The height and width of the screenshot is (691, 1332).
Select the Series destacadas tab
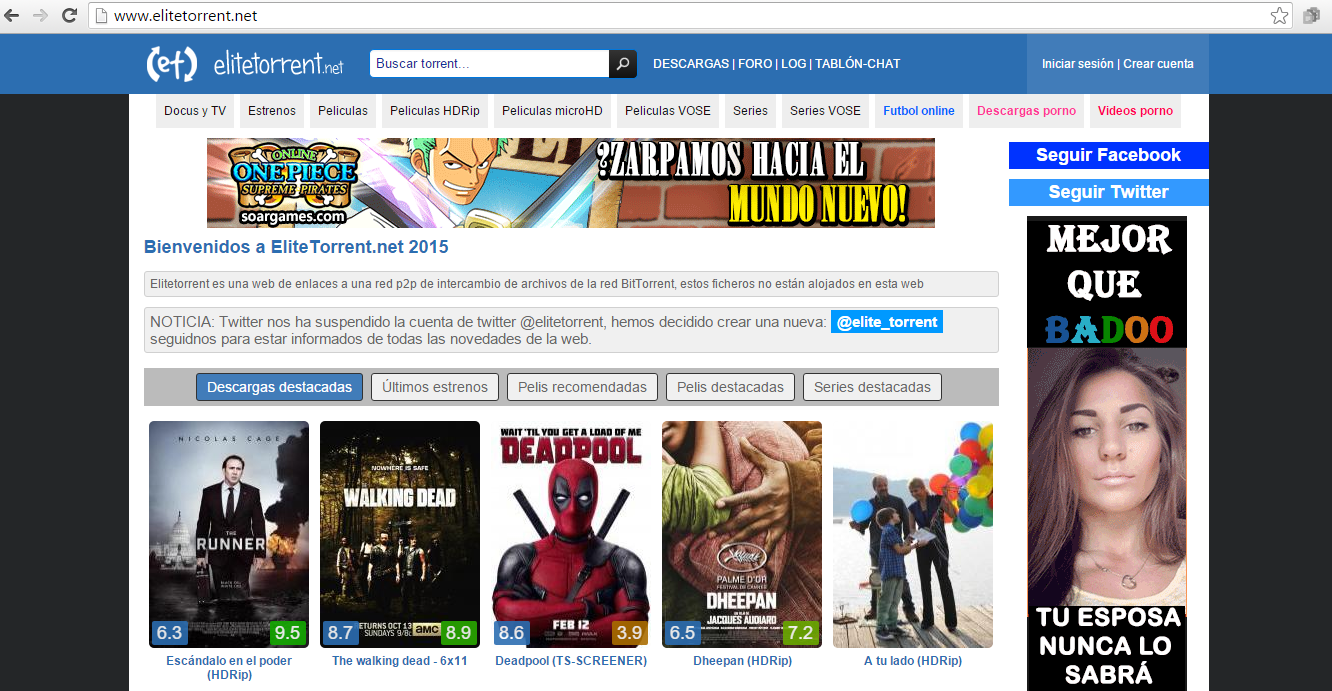pos(872,387)
